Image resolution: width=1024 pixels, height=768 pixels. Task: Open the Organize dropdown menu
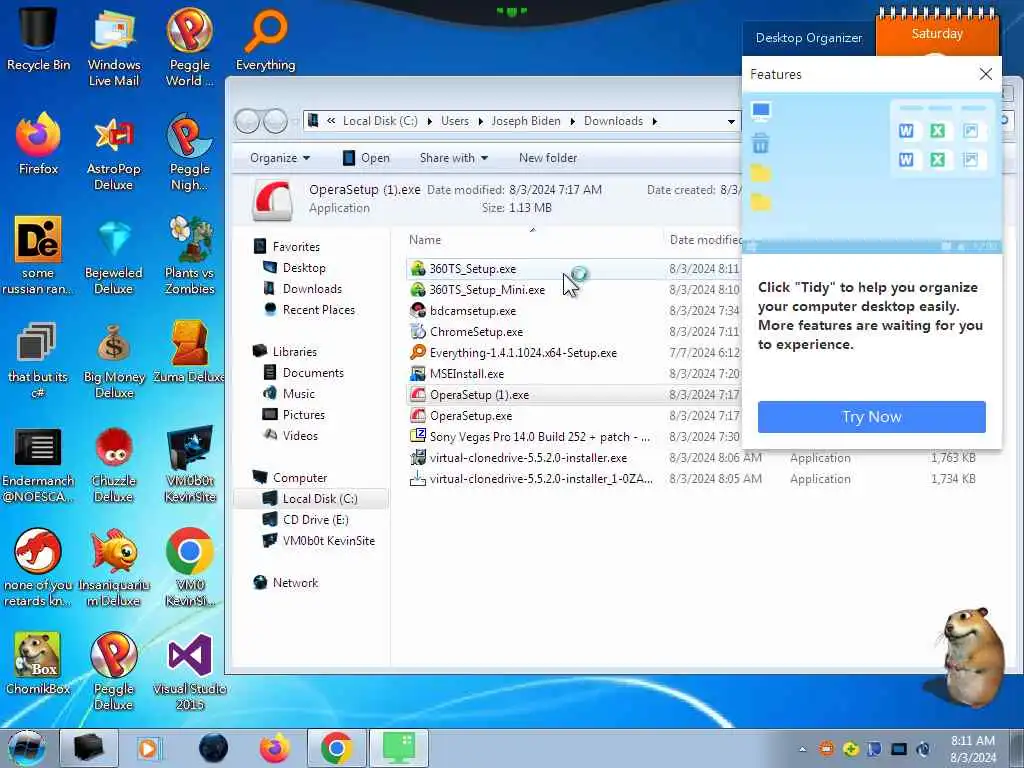[x=280, y=158]
